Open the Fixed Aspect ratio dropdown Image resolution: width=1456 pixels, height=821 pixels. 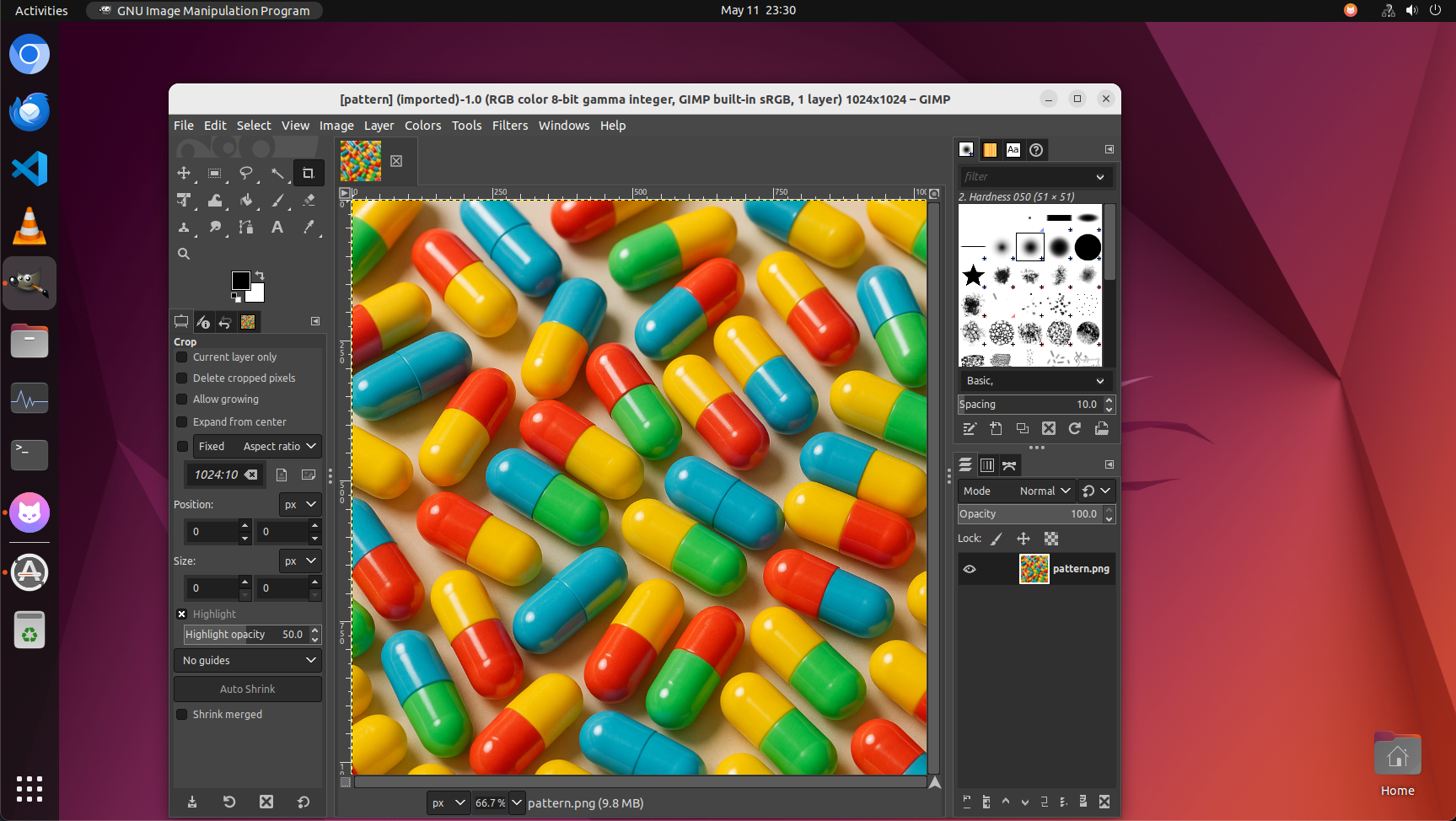[257, 446]
